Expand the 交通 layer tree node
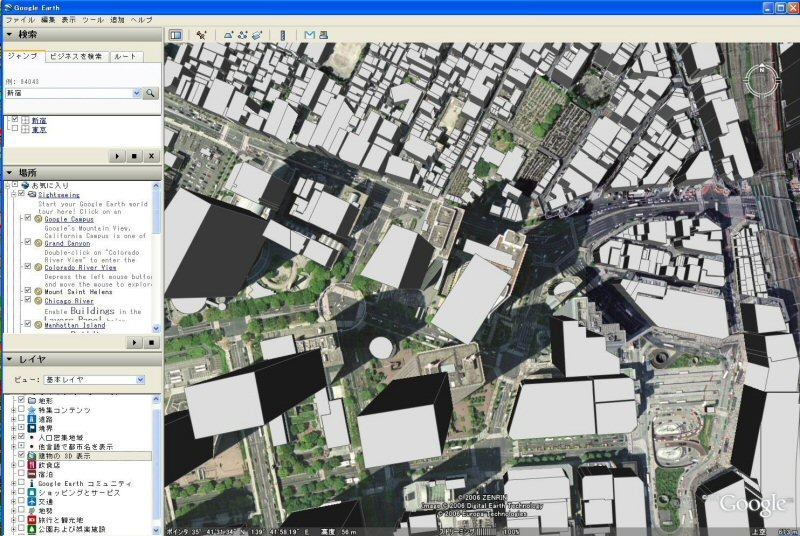Image resolution: width=800 pixels, height=536 pixels. (x=14, y=501)
